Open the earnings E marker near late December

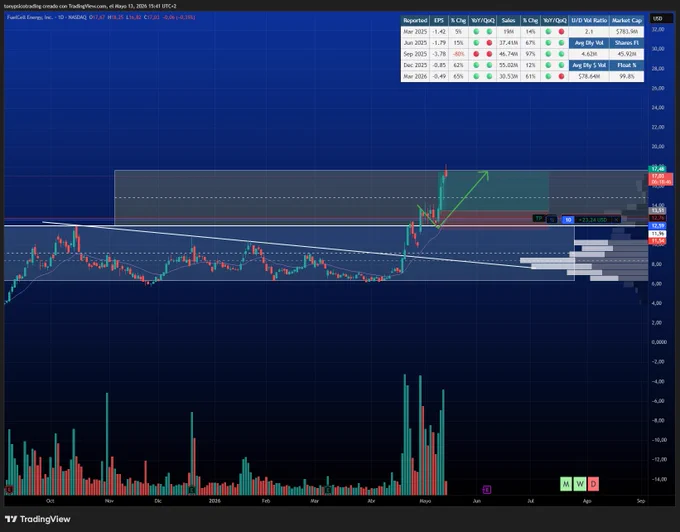[x=192, y=490]
